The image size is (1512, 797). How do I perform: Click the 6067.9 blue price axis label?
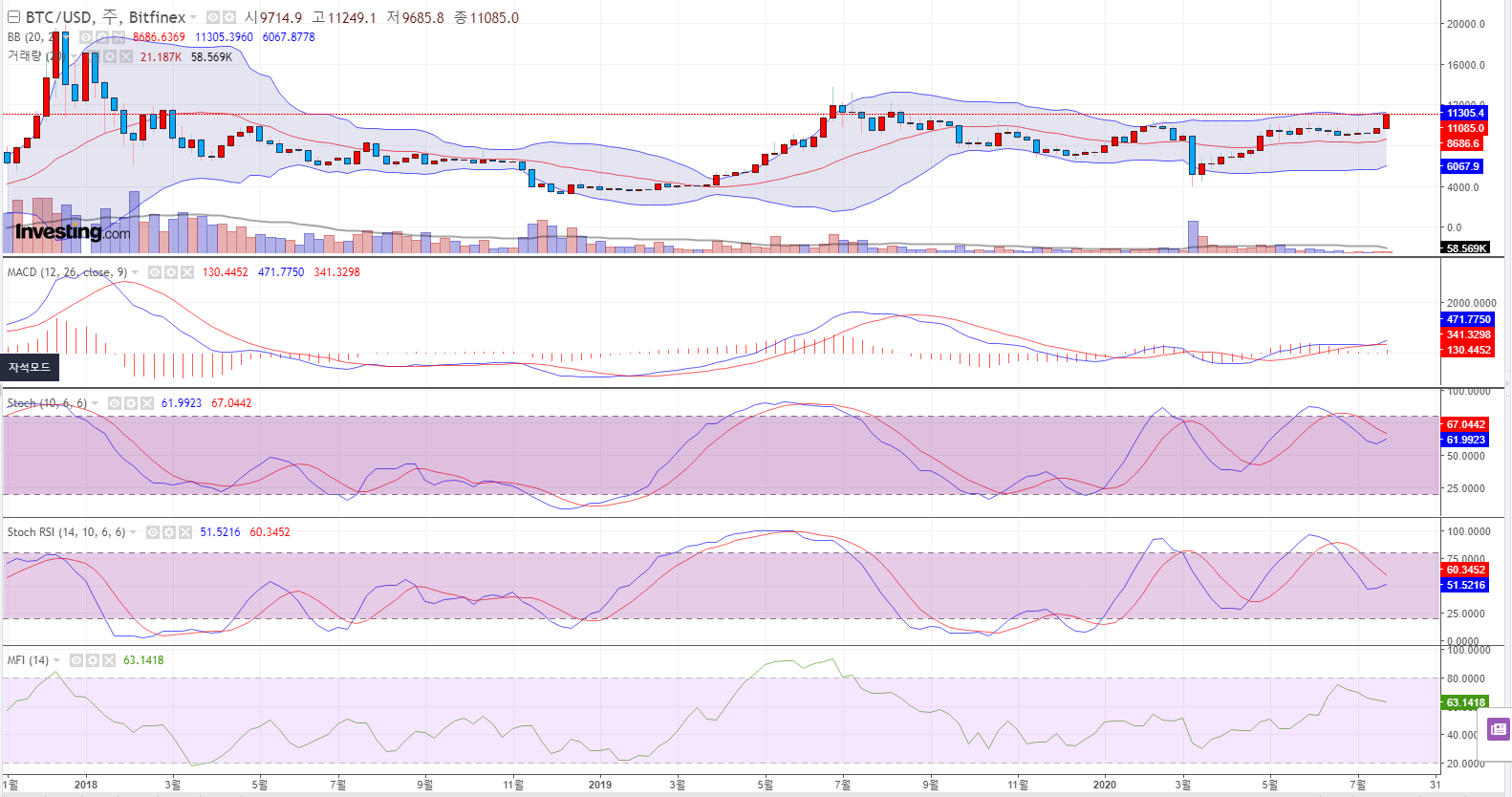(1462, 166)
